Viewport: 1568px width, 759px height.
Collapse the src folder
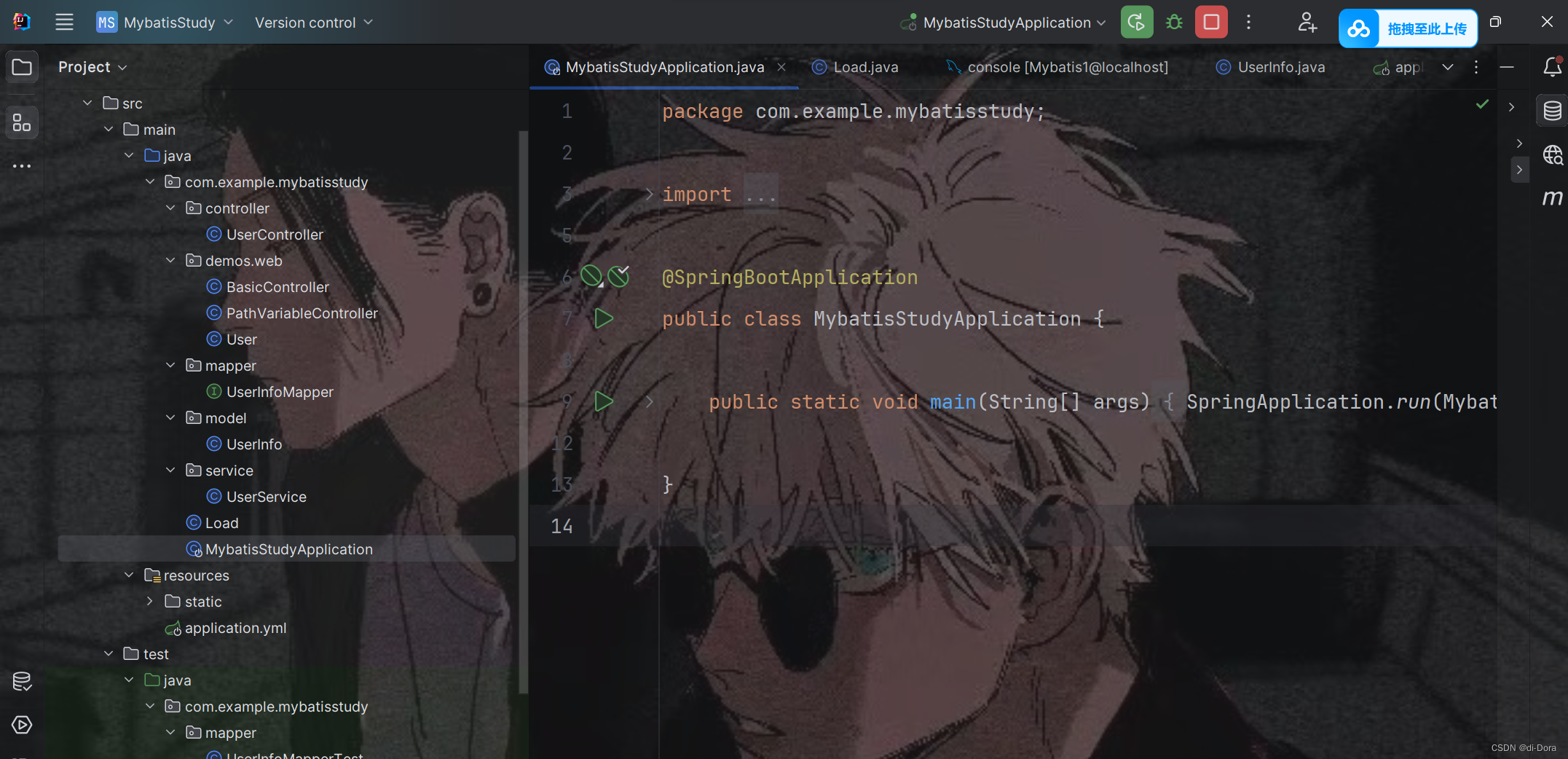(x=87, y=103)
